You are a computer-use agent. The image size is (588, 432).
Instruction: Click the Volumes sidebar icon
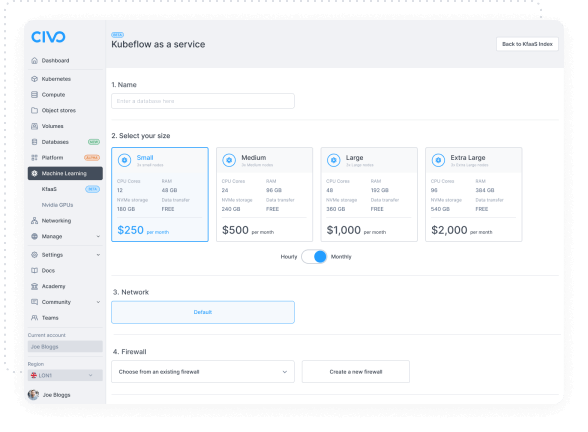pyautogui.click(x=34, y=126)
